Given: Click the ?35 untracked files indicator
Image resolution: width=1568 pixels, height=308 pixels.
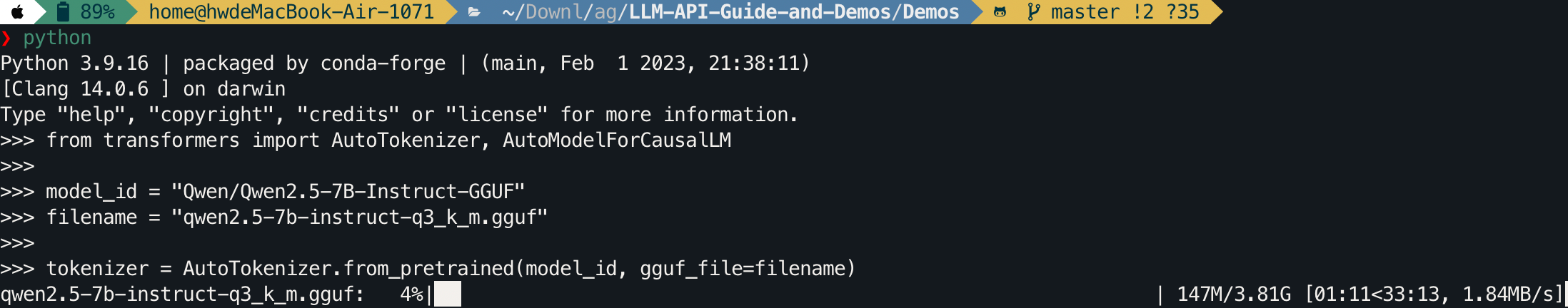Looking at the screenshot, I should [1182, 12].
